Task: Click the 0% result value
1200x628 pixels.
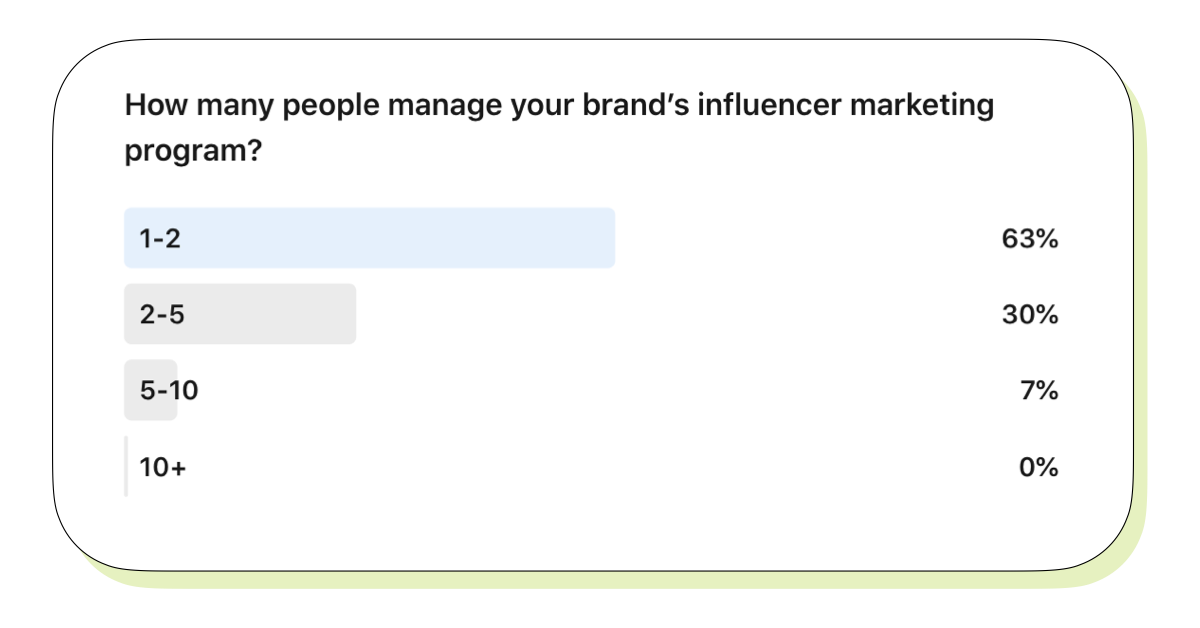Action: point(1037,467)
